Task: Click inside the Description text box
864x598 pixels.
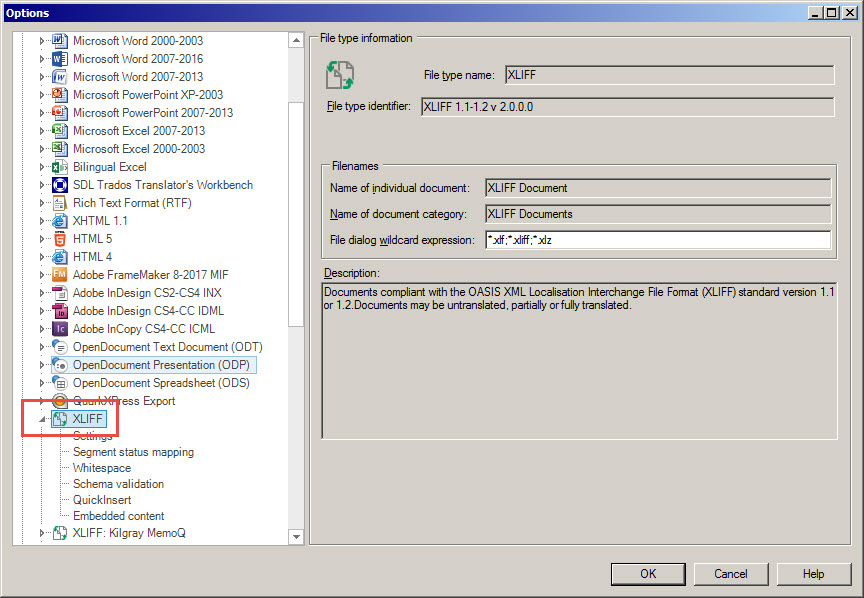Action: (579, 360)
